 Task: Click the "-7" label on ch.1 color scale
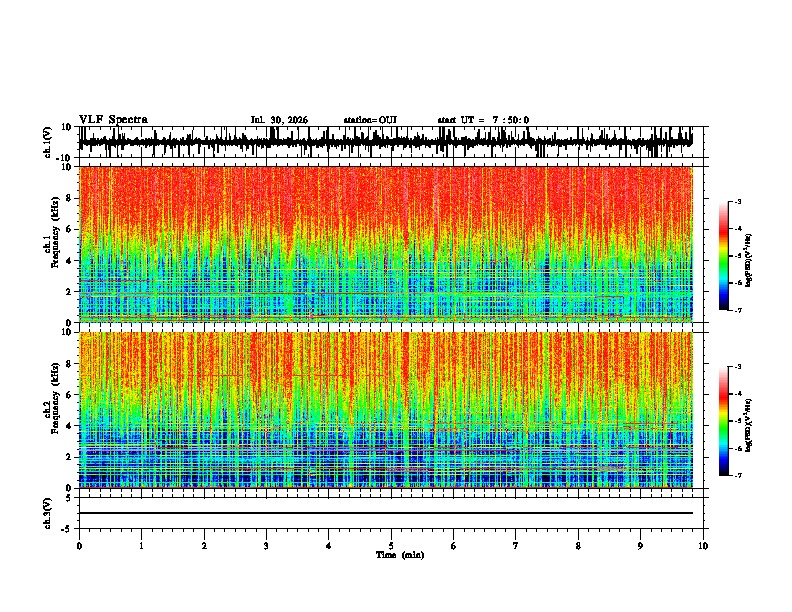click(x=737, y=310)
